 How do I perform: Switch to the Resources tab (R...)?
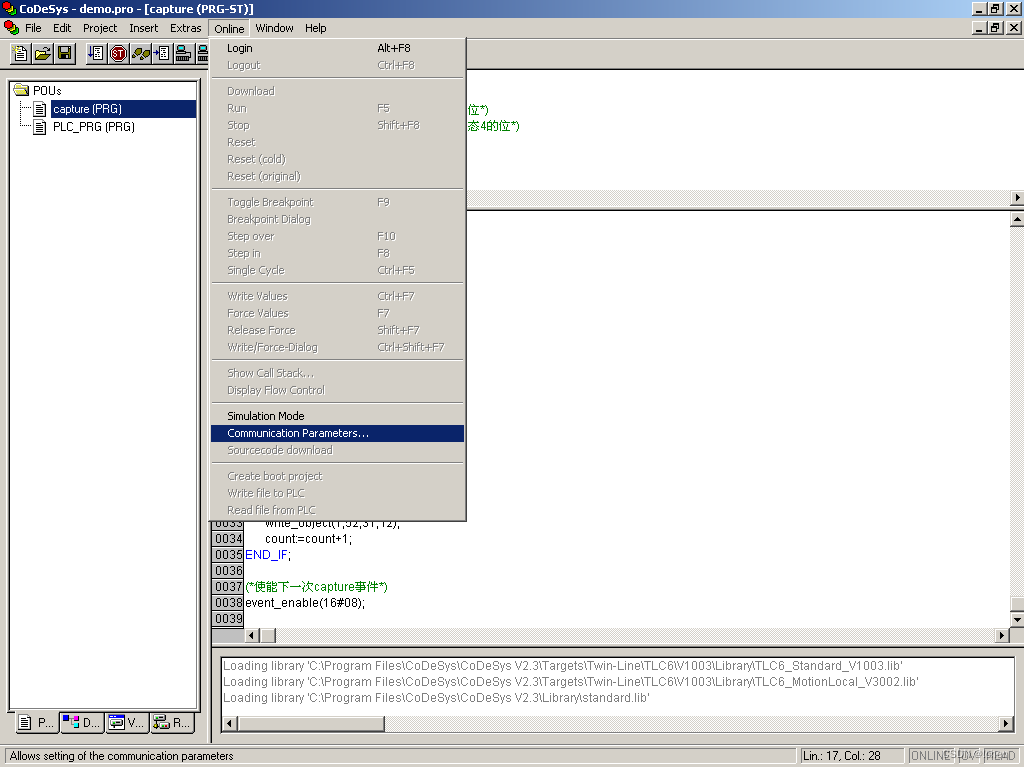pyautogui.click(x=172, y=722)
